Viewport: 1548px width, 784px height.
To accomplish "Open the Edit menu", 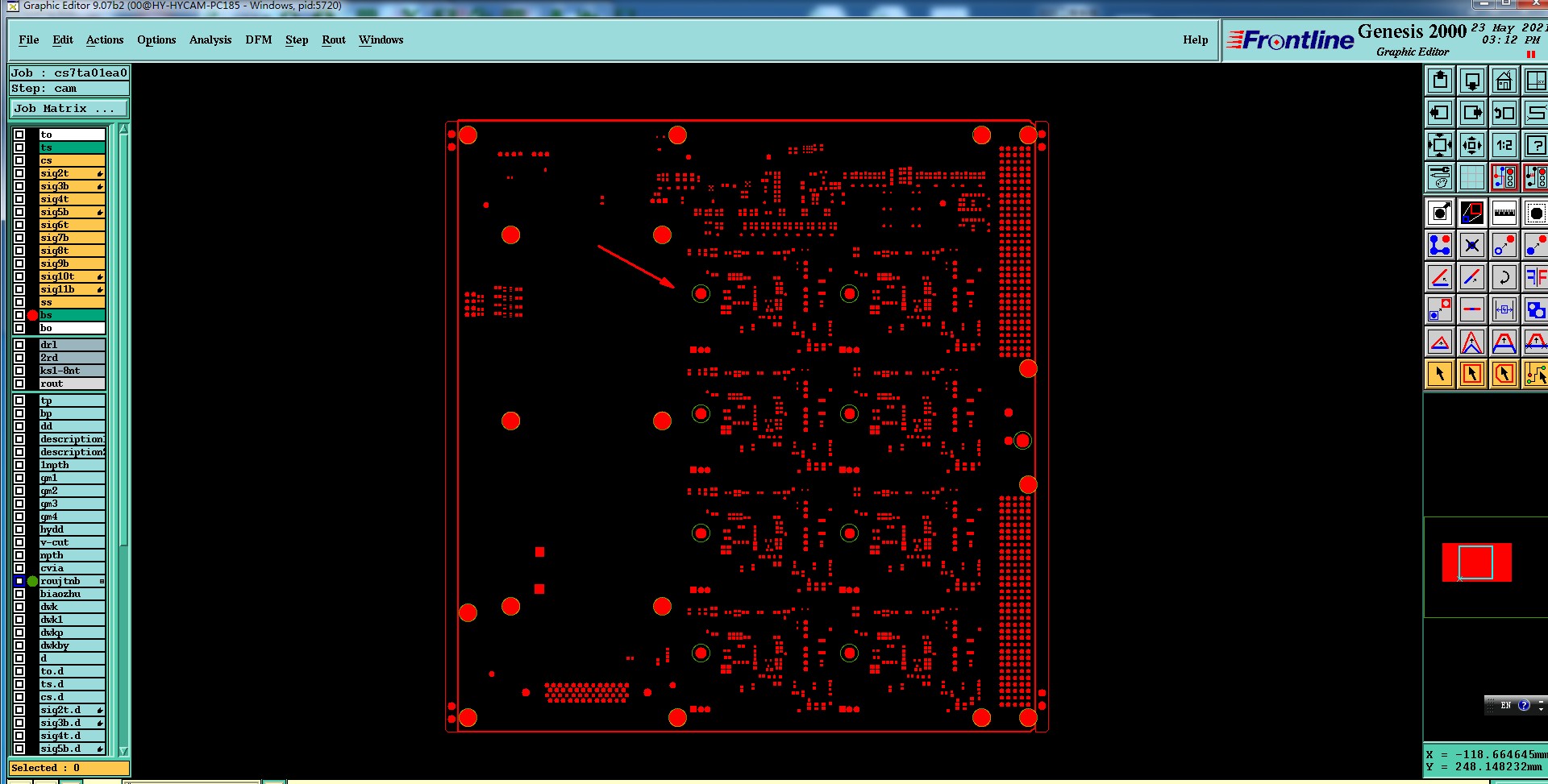I will click(x=63, y=39).
